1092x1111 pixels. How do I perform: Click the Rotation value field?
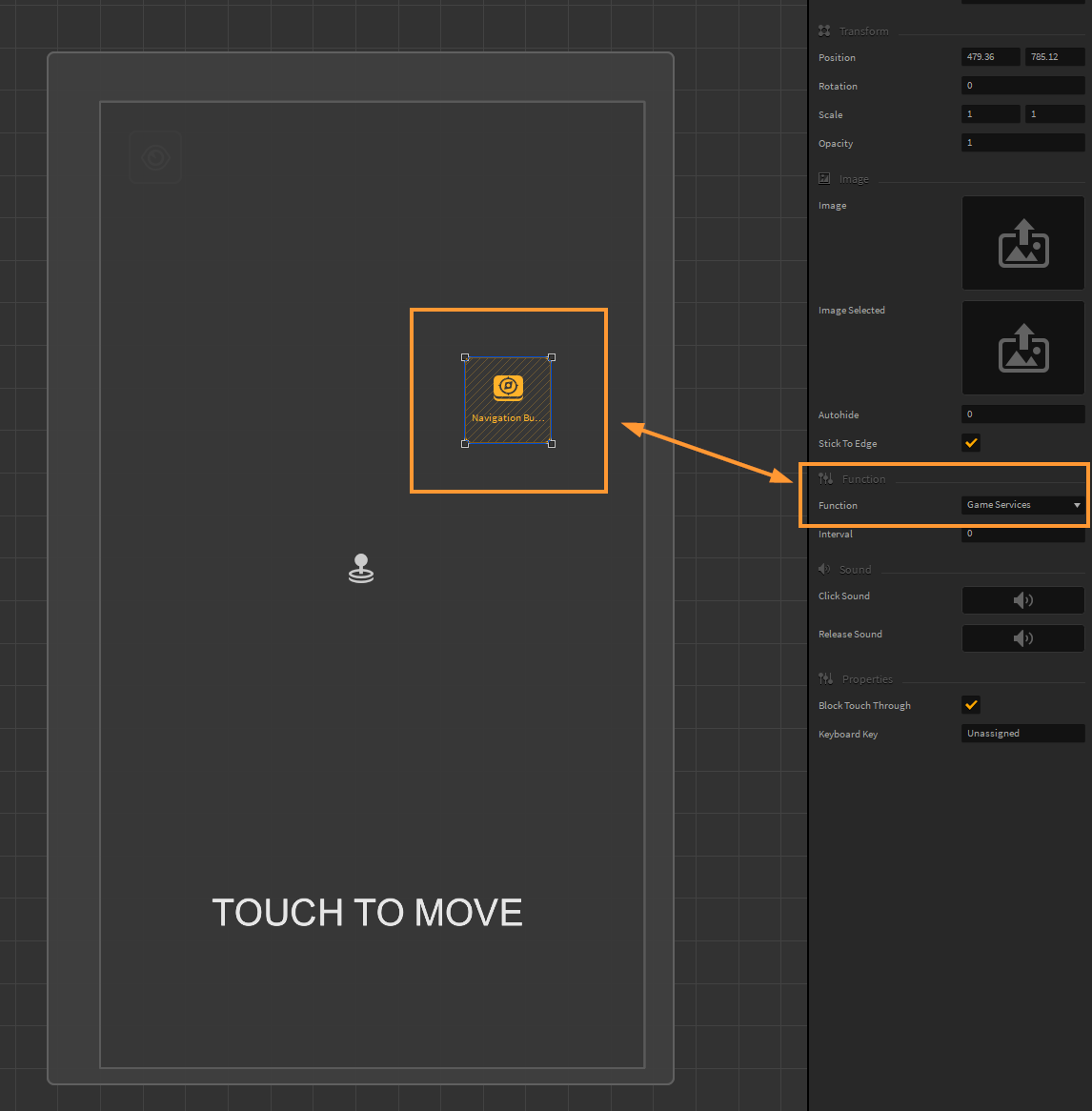pyautogui.click(x=1022, y=86)
